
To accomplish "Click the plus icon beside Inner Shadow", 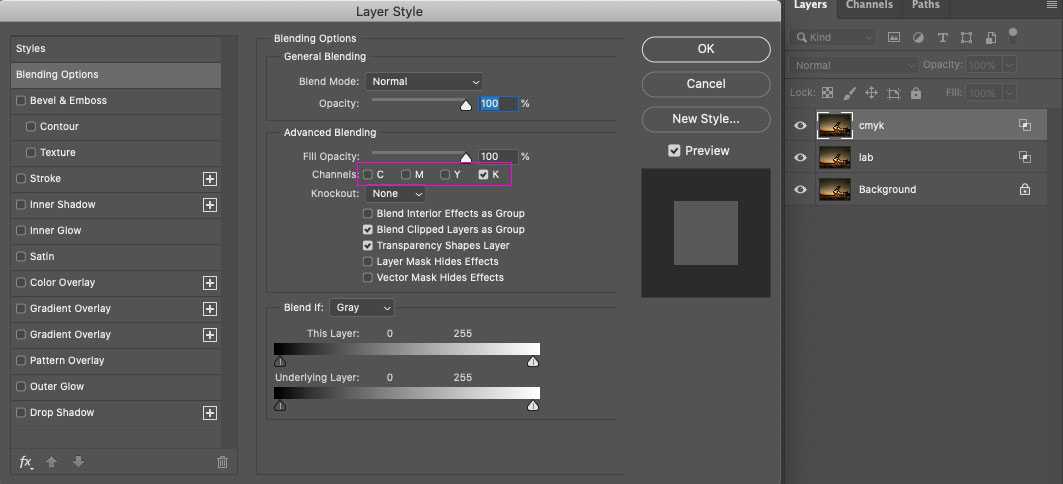I will point(210,205).
